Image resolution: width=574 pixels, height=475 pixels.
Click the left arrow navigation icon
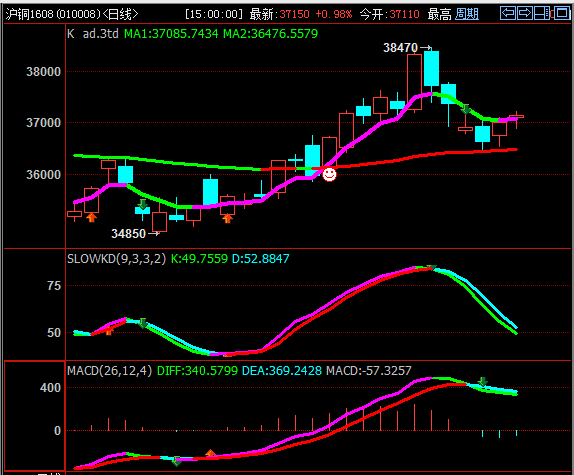[x=508, y=13]
